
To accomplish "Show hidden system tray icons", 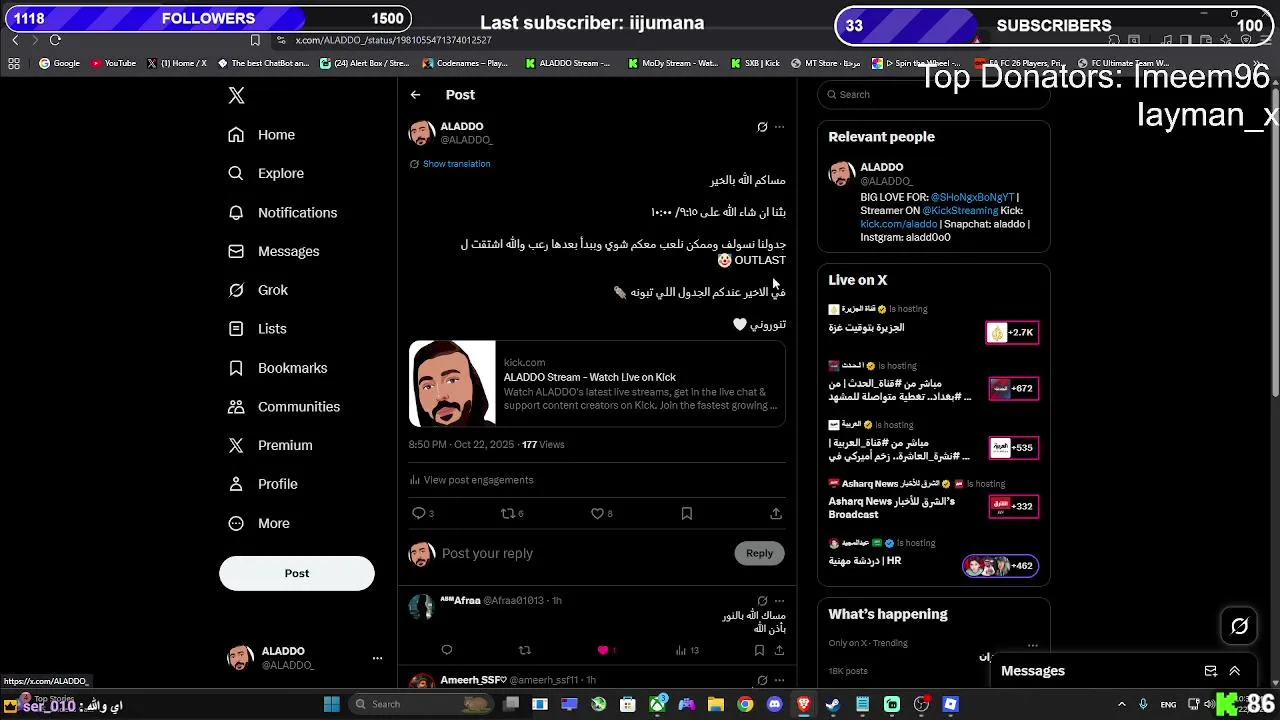I will point(1121,704).
